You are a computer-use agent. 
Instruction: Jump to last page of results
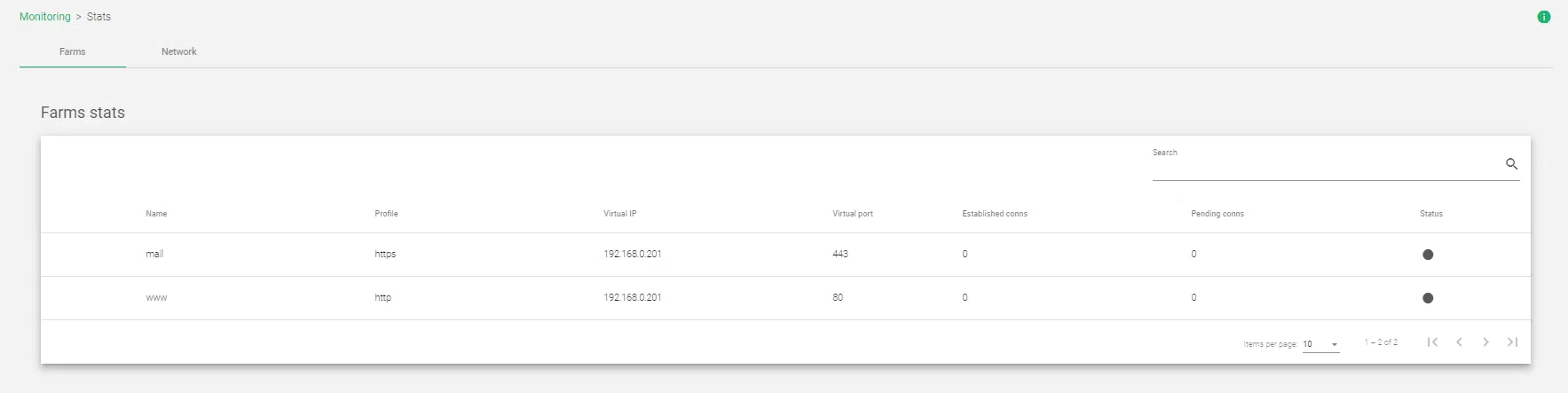[x=1512, y=342]
